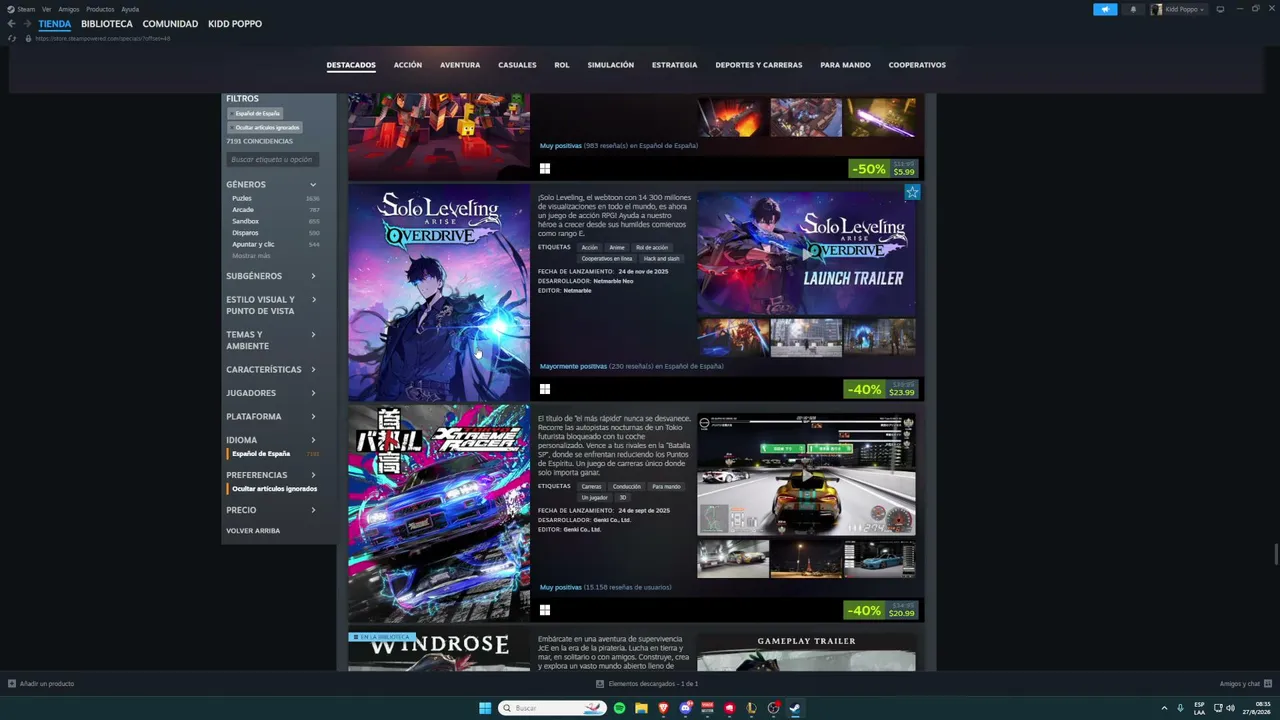Remove the Ocultar artículos ignorados filter chip

coord(265,127)
